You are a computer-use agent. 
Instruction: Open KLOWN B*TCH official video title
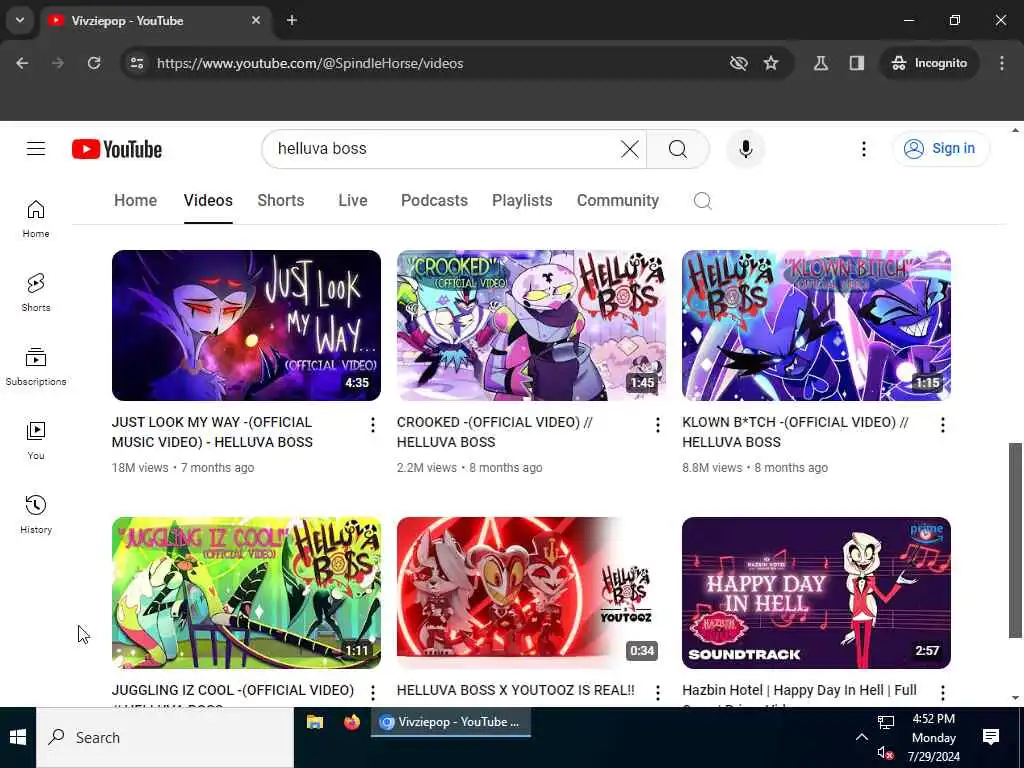795,432
